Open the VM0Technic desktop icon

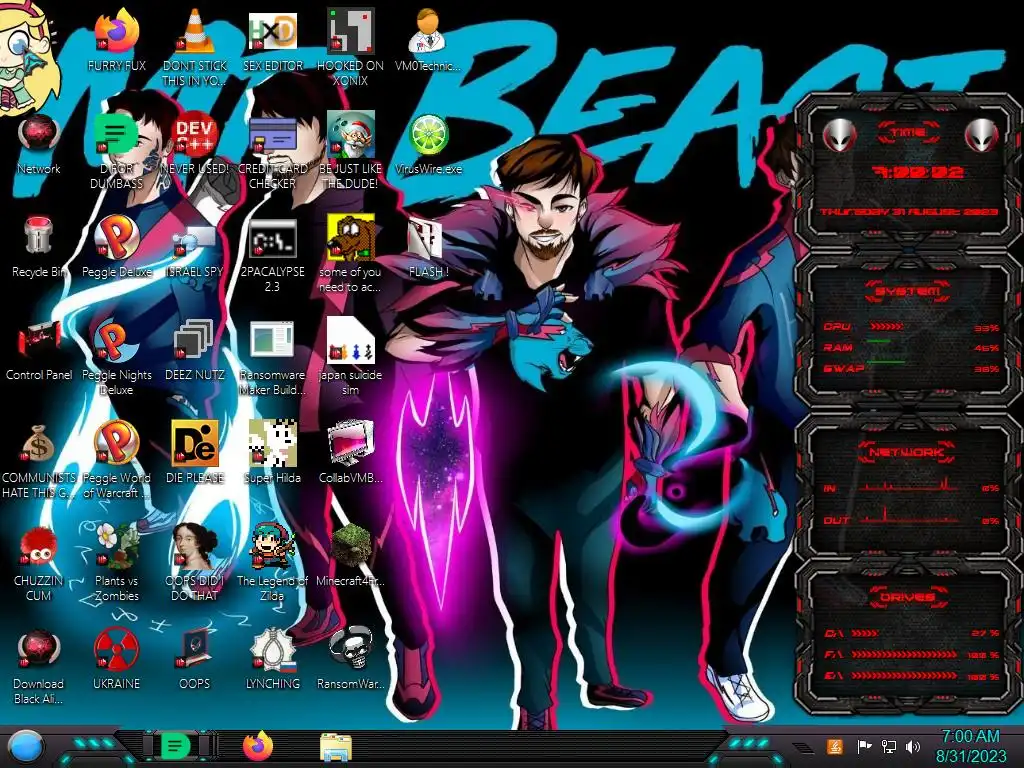(428, 31)
